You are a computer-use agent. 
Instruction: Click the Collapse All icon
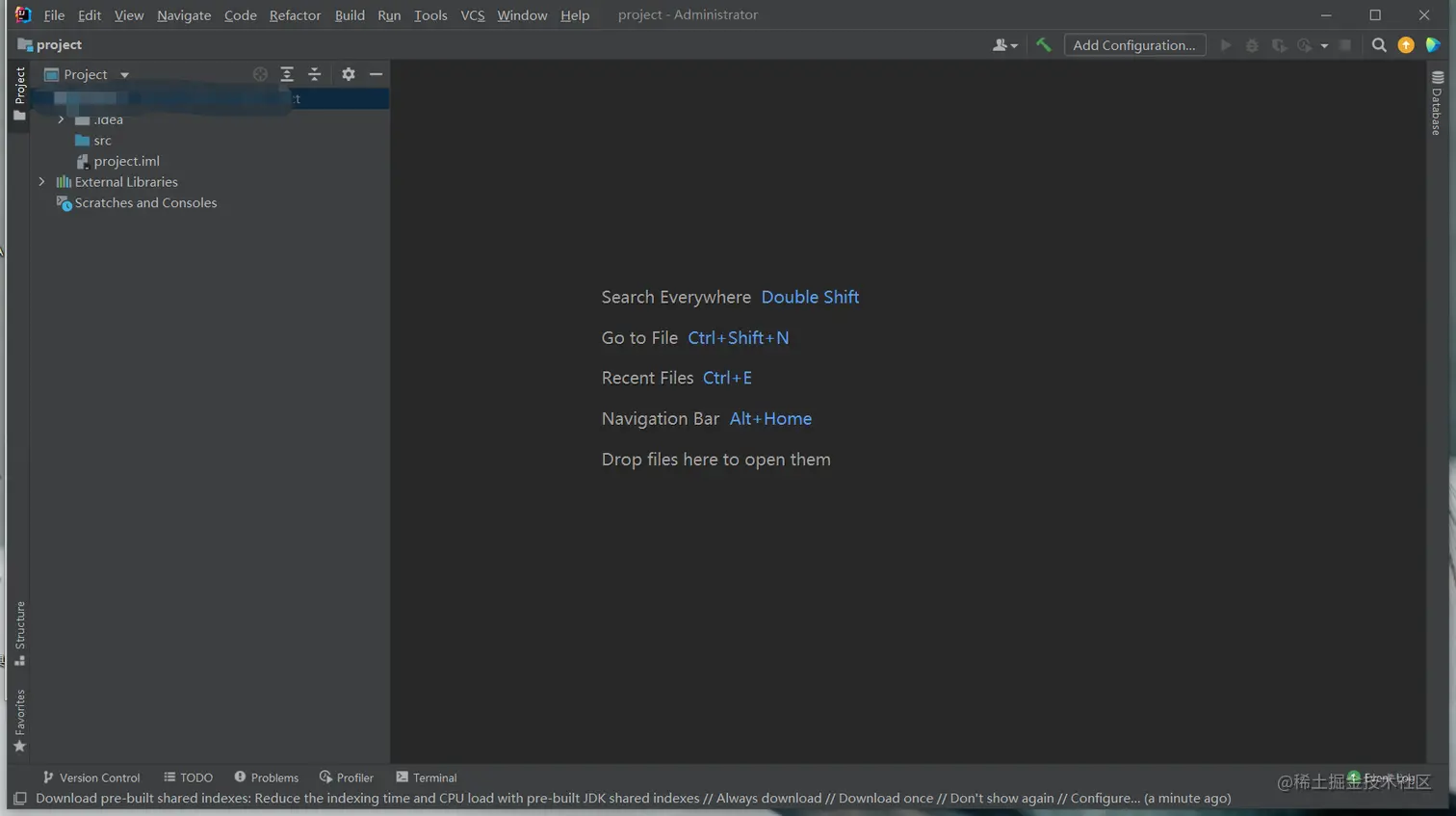[x=314, y=74]
